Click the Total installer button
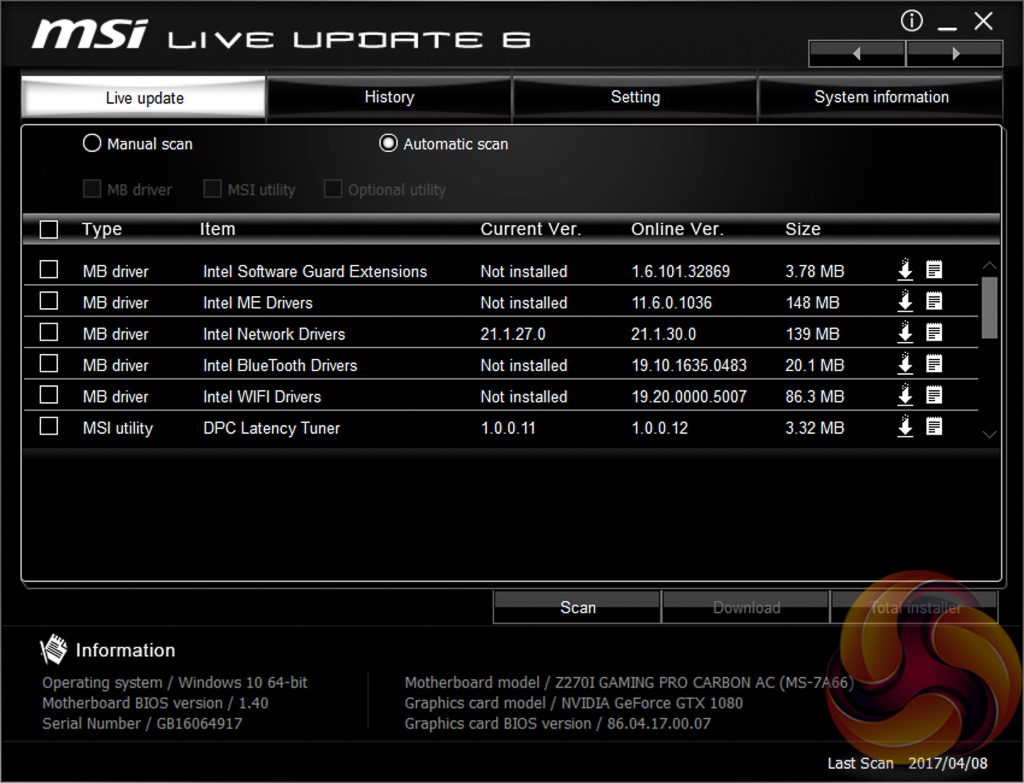The width and height of the screenshot is (1024, 783). pos(914,607)
